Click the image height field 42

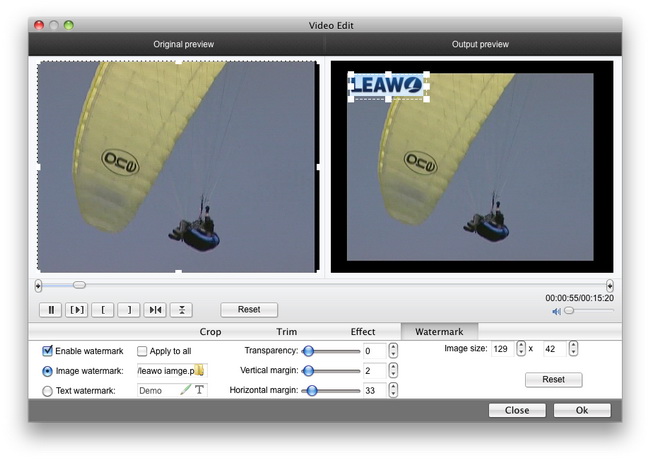(x=555, y=349)
